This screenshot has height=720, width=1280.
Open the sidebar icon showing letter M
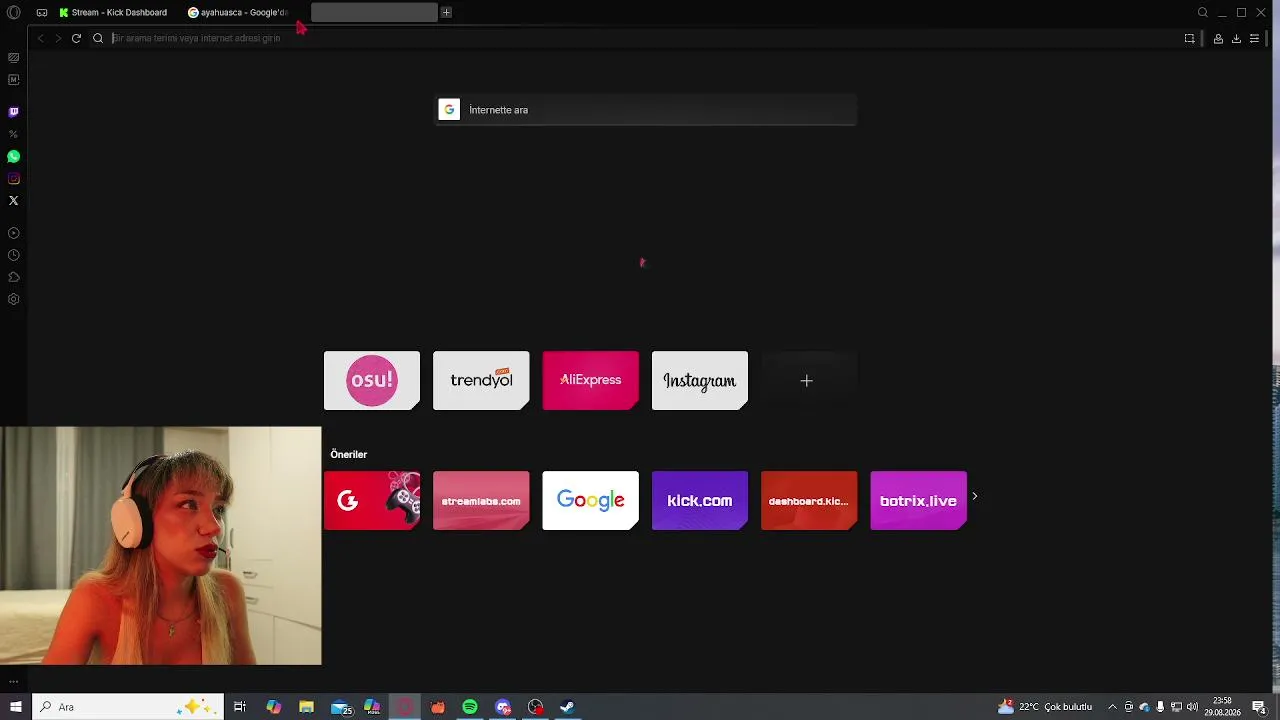14,80
